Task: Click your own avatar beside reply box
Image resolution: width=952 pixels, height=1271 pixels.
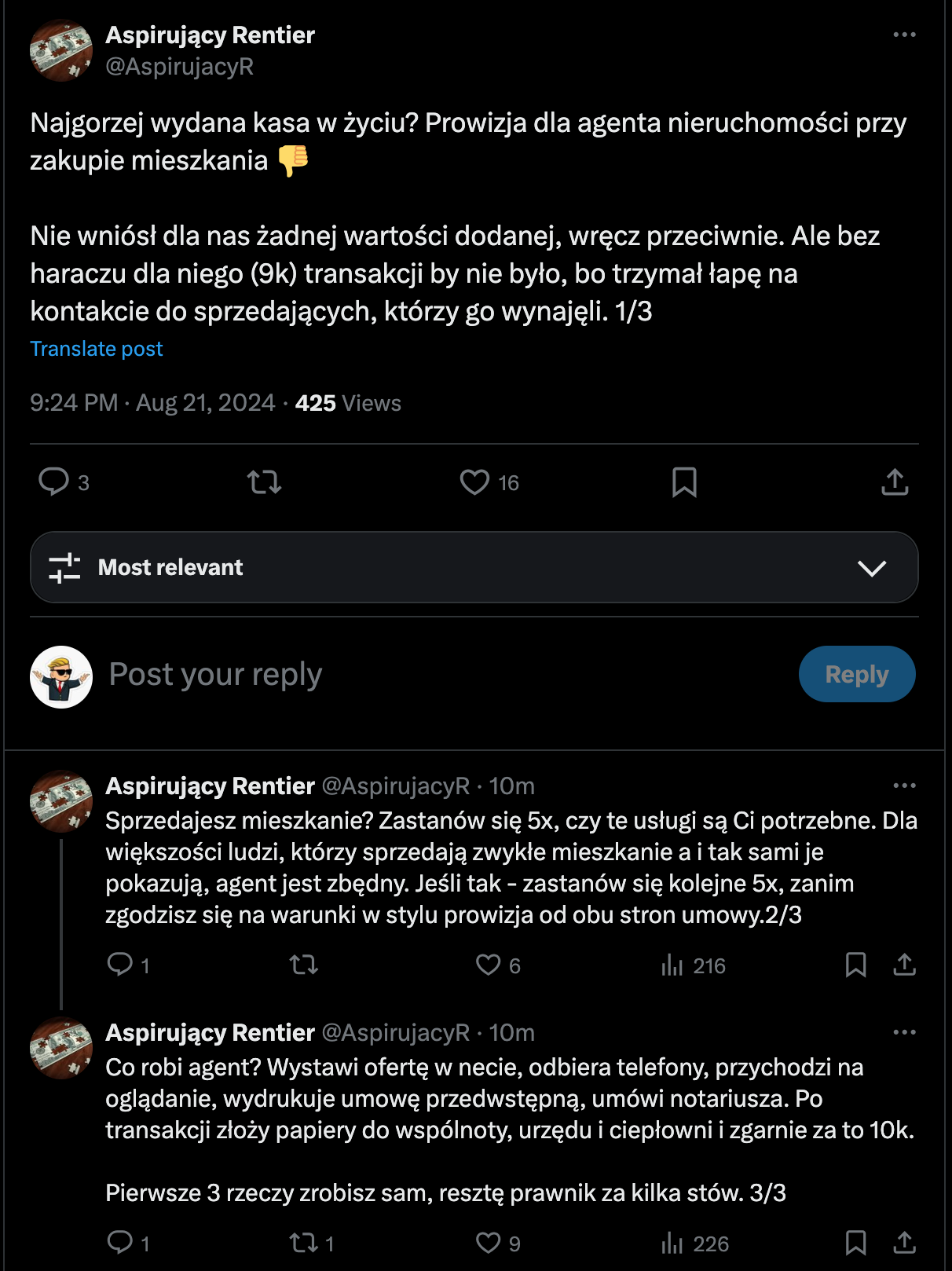Action: pos(61,676)
